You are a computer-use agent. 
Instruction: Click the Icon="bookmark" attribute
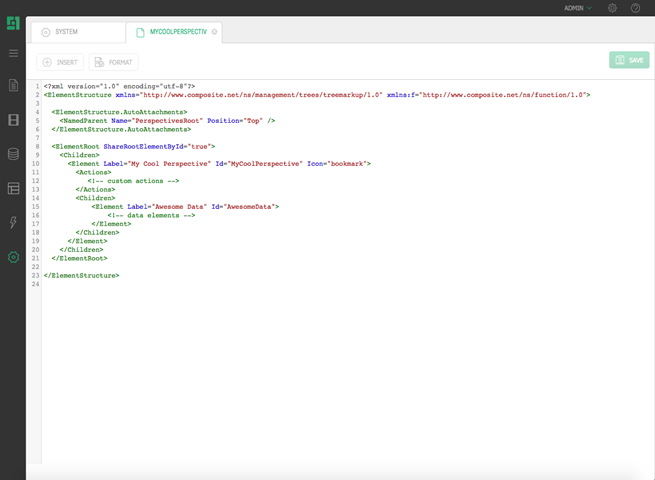click(337, 164)
